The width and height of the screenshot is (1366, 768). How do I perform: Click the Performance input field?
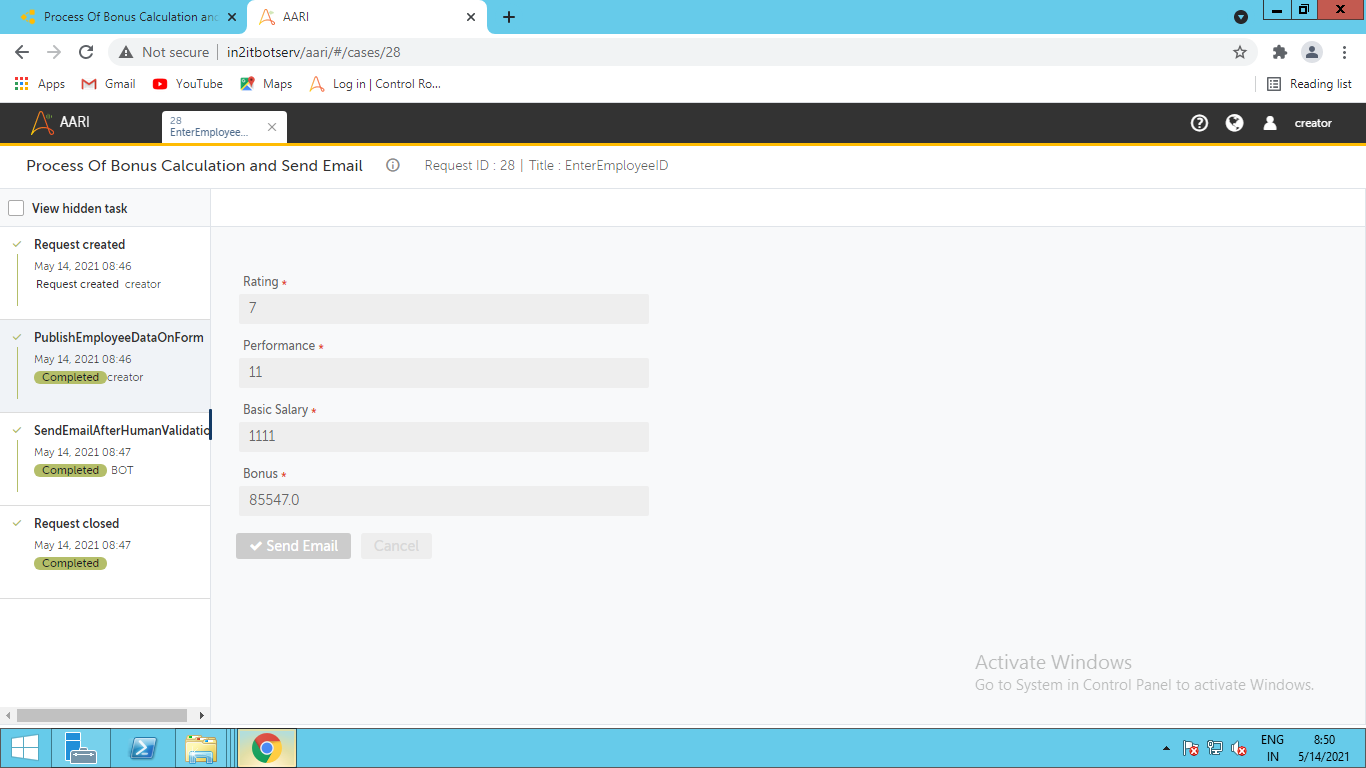click(444, 373)
